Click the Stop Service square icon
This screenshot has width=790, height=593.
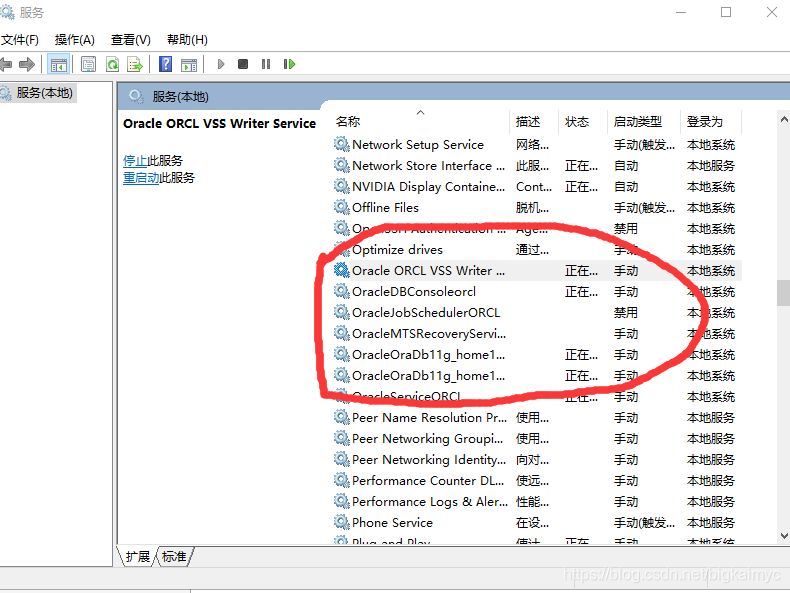243,64
